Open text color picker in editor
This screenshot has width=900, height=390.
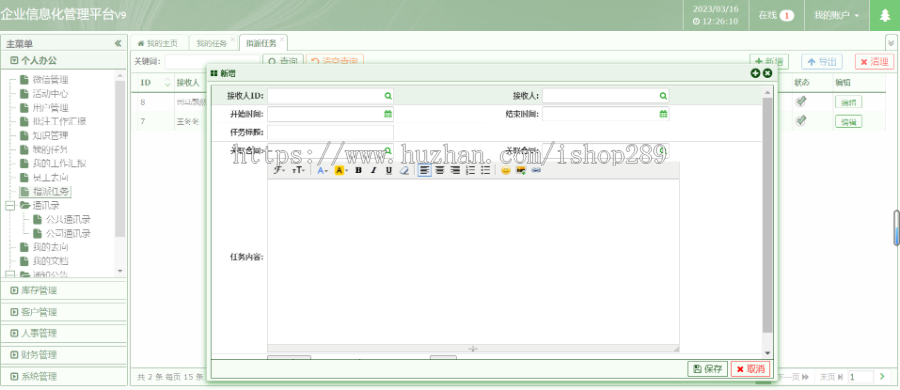322,170
